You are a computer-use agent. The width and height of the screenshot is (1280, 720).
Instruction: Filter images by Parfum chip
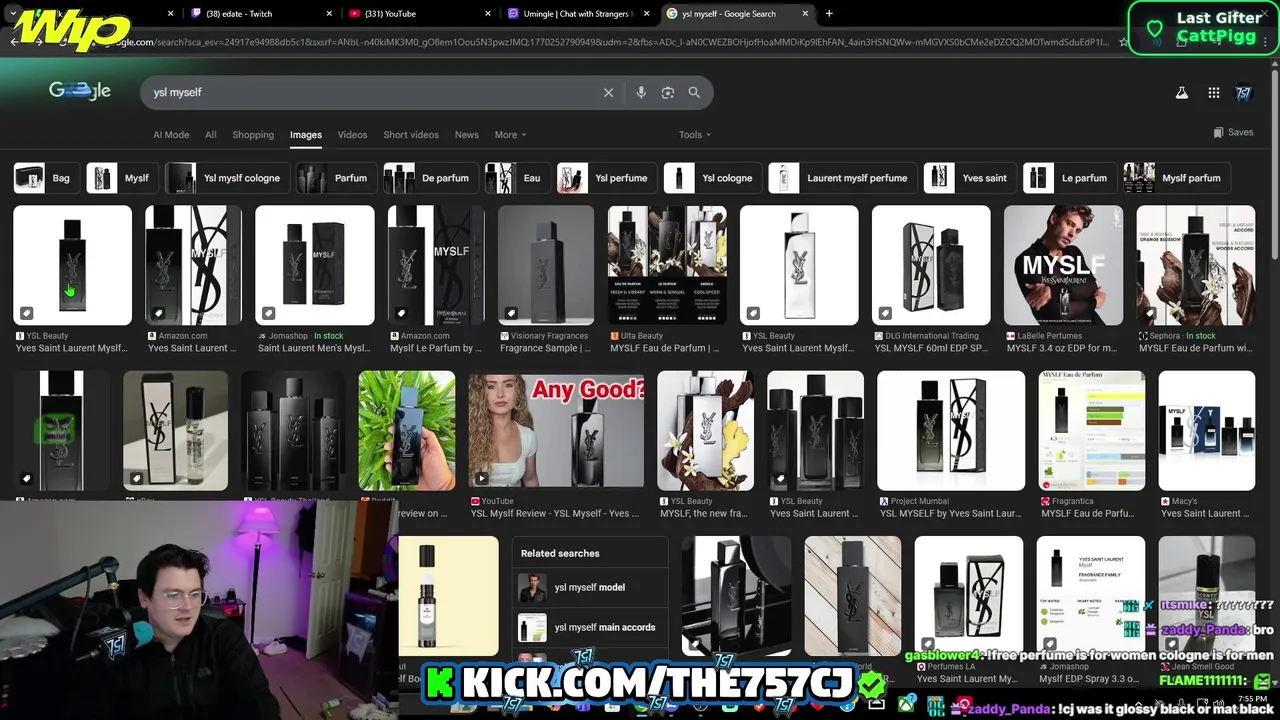336,178
